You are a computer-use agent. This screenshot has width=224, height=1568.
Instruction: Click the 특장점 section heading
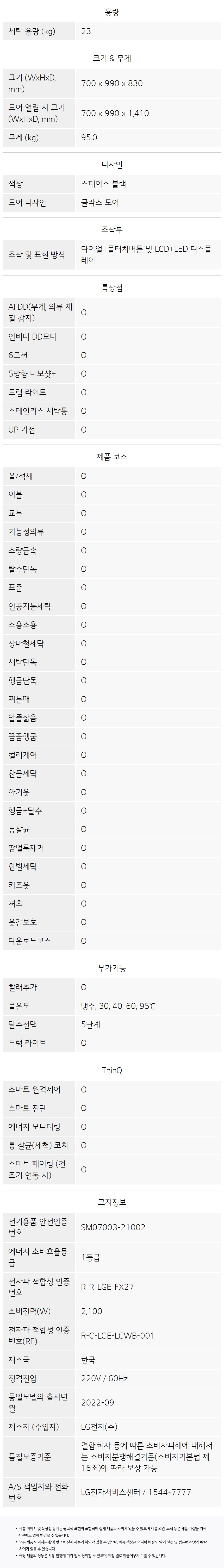pos(112,287)
